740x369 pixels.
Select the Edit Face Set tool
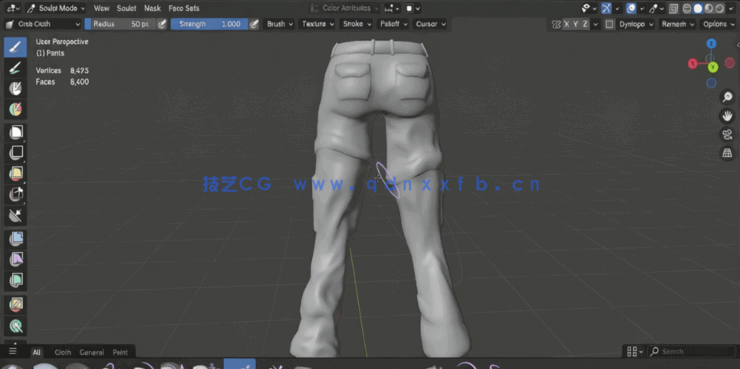pos(16,304)
